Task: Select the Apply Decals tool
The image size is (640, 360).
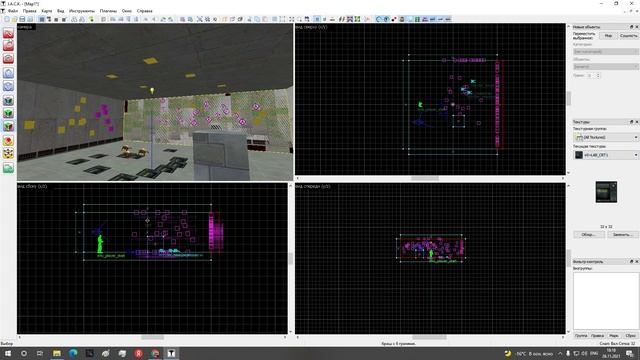Action: (x=8, y=126)
